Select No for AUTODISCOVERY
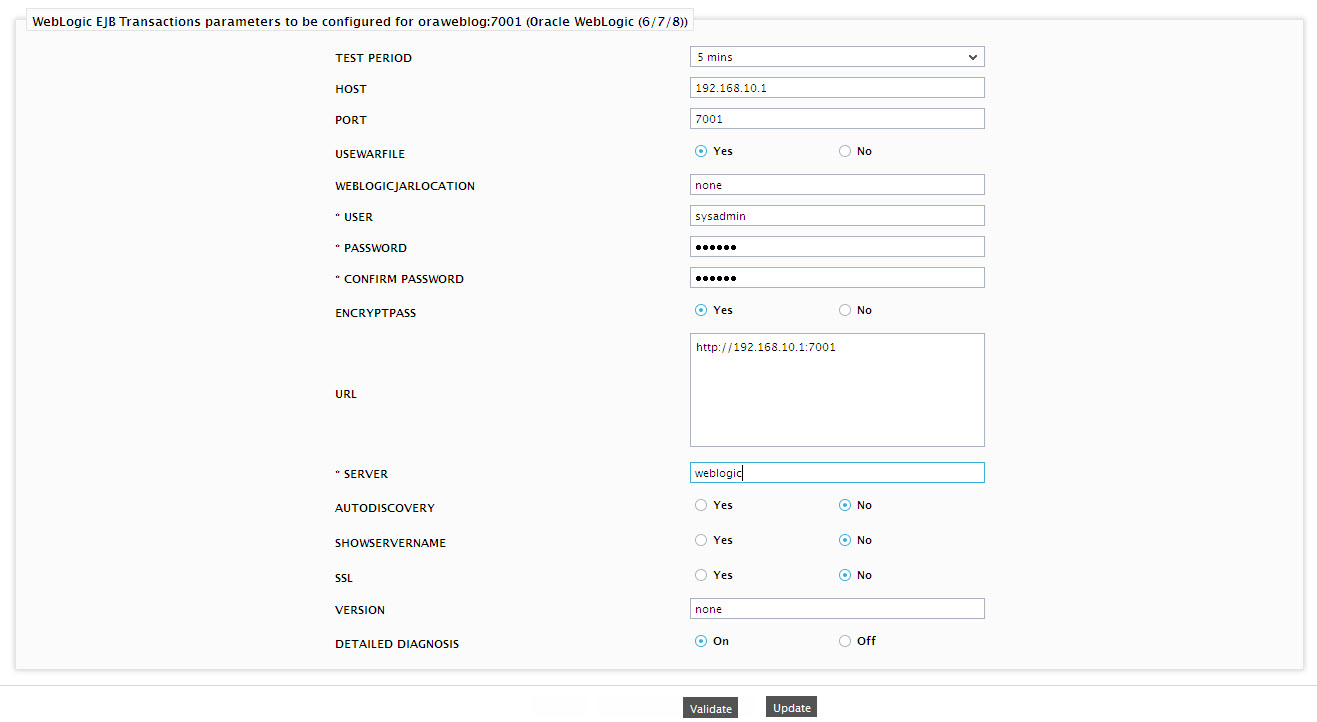The image size is (1317, 722). pyautogui.click(x=845, y=505)
